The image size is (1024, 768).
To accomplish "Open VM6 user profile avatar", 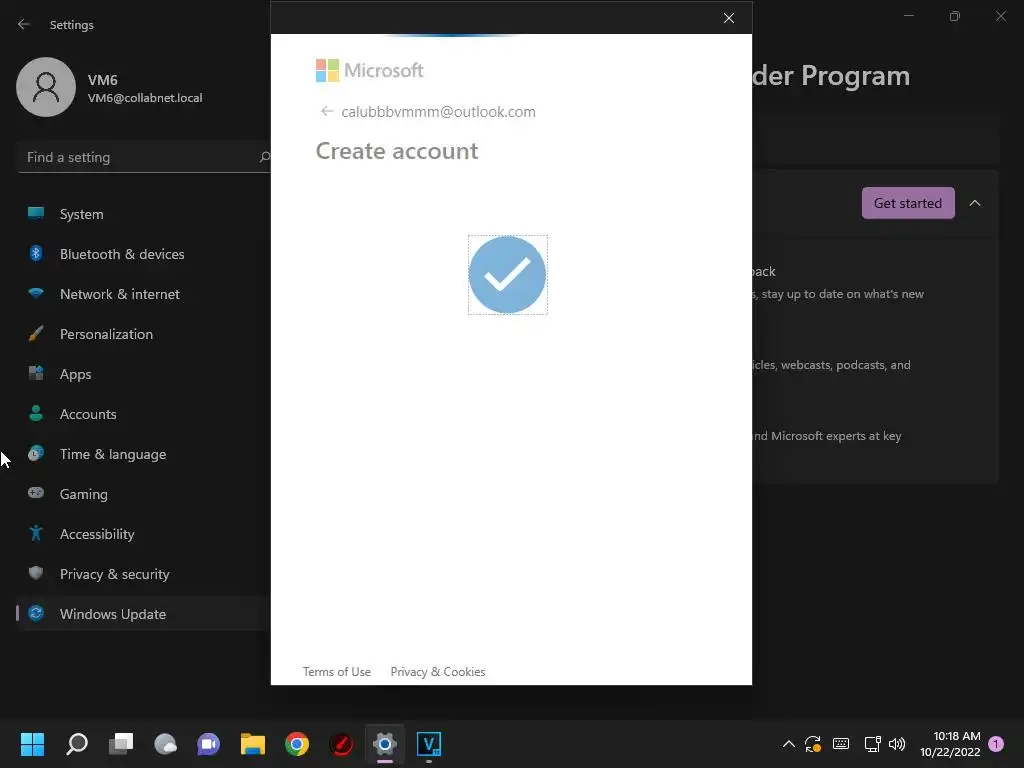I will (x=46, y=87).
